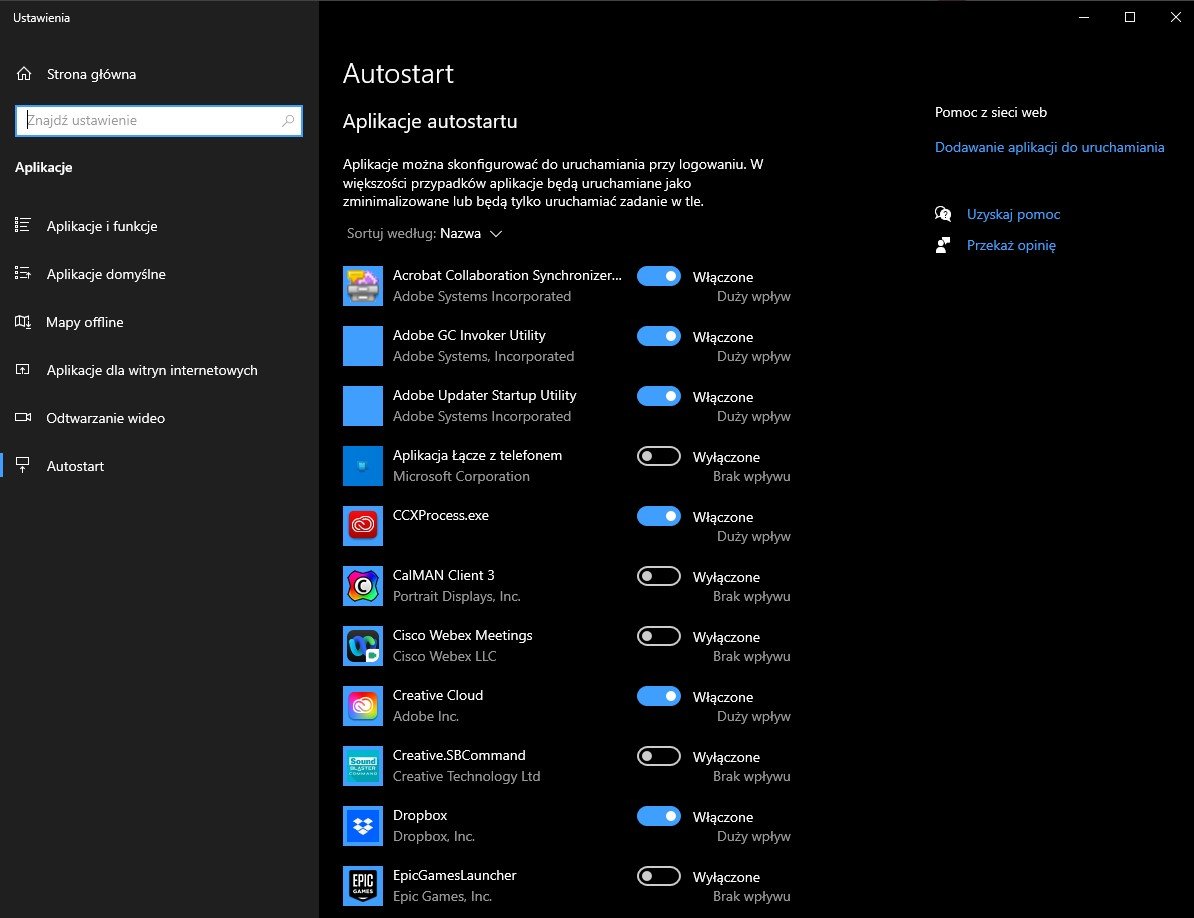Click the Dropbox app icon
The width and height of the screenshot is (1194, 918).
[362, 826]
